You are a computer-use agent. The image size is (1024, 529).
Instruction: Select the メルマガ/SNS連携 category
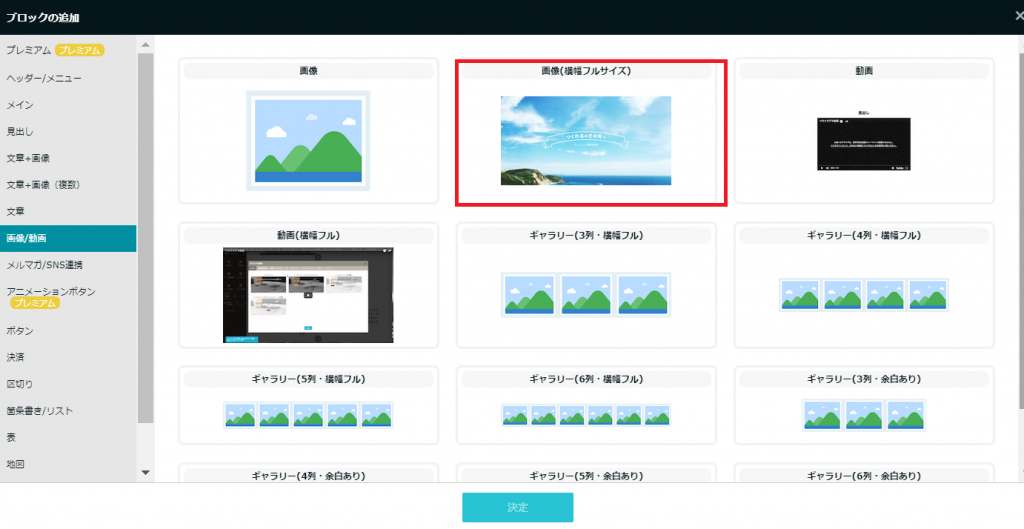click(45, 265)
